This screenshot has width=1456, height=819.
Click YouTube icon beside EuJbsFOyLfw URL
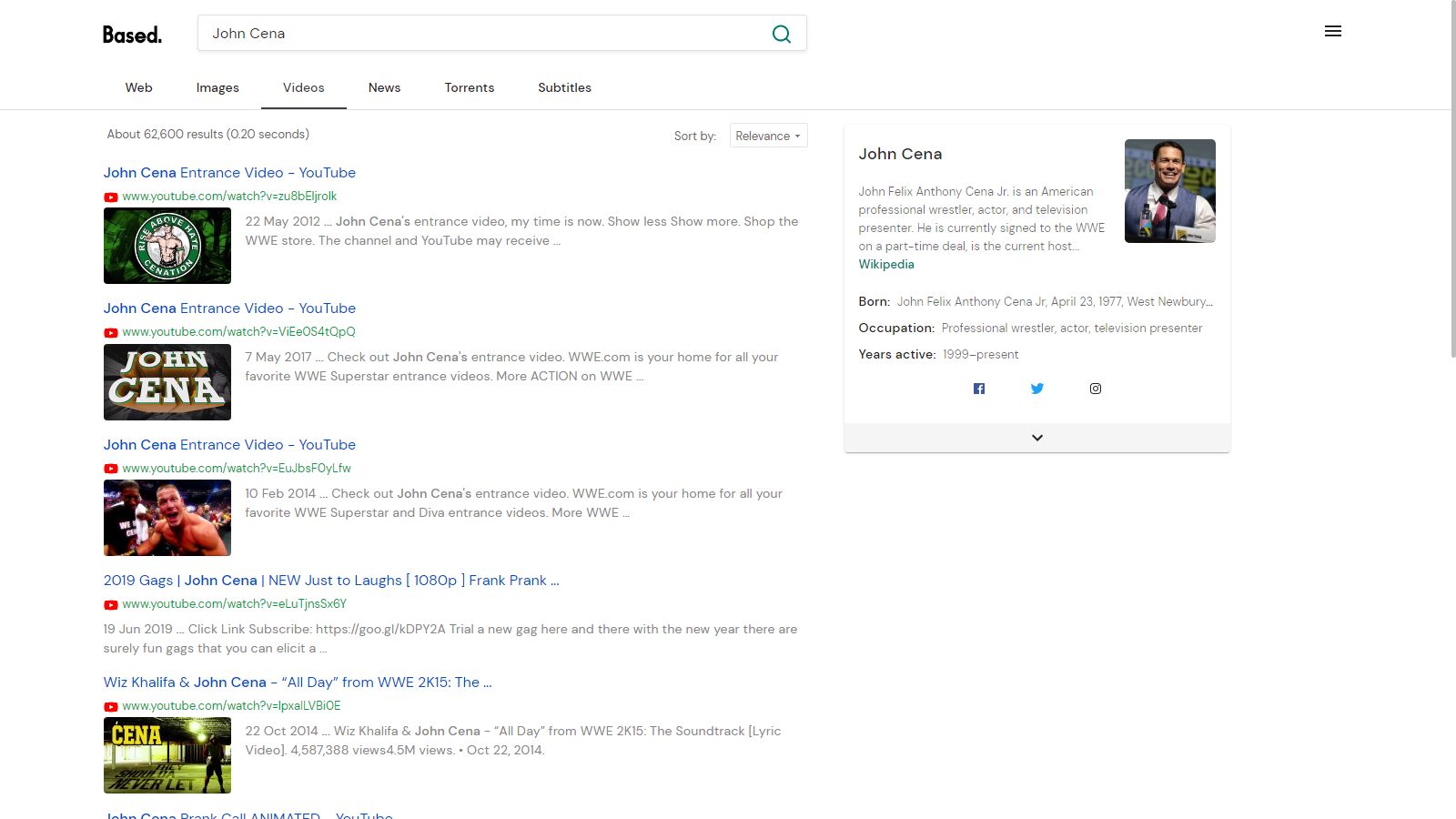[111, 469]
